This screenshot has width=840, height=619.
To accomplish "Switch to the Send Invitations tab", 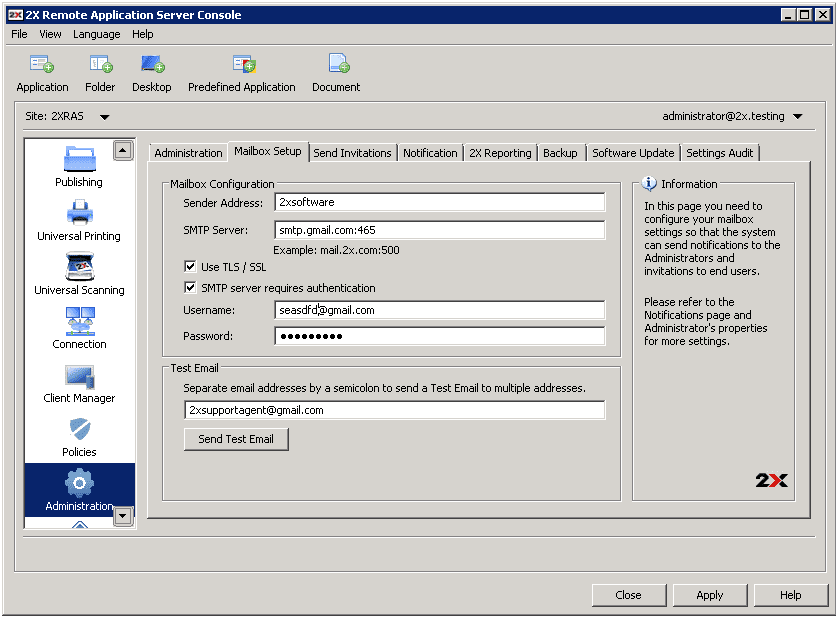I will [352, 153].
